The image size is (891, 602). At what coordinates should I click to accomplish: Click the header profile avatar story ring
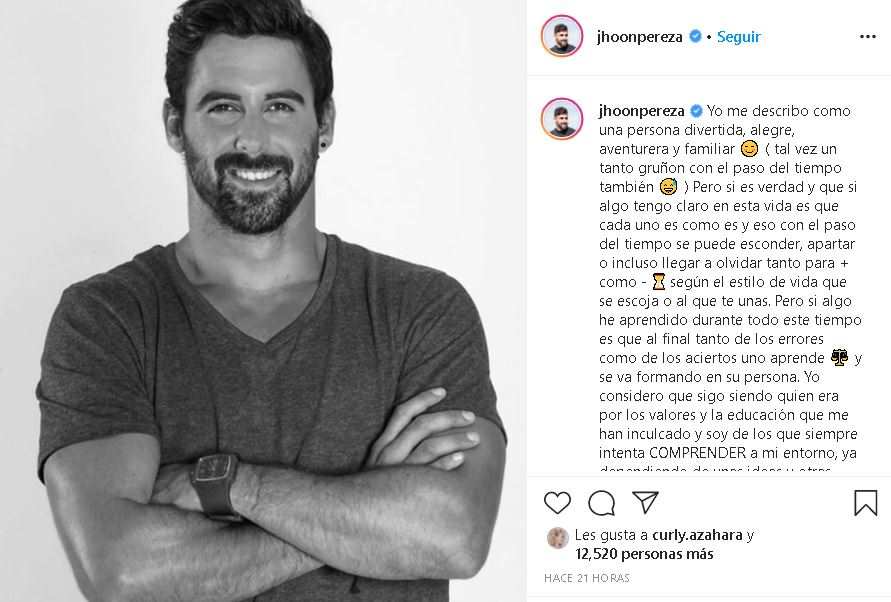[x=561, y=36]
